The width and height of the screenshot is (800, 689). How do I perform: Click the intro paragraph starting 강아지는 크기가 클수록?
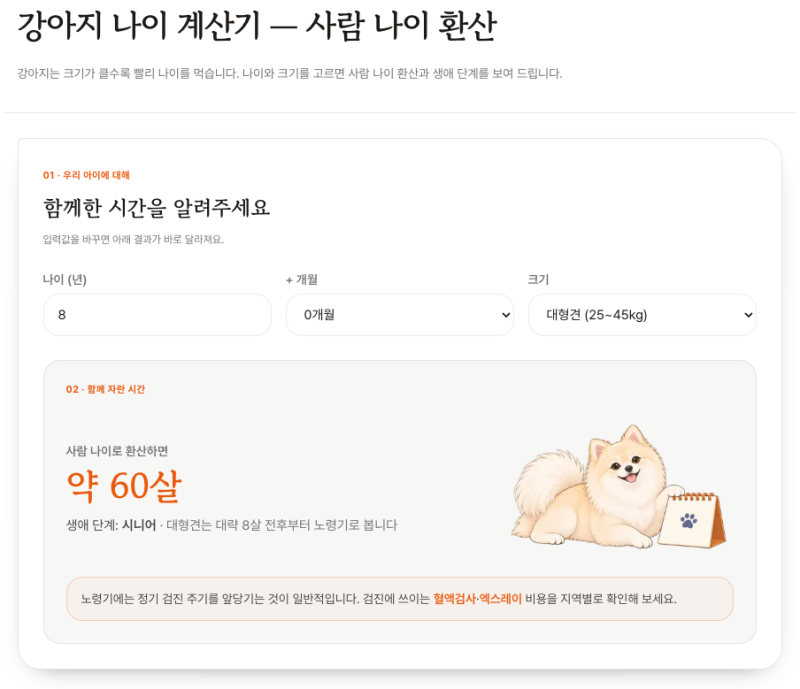(290, 73)
